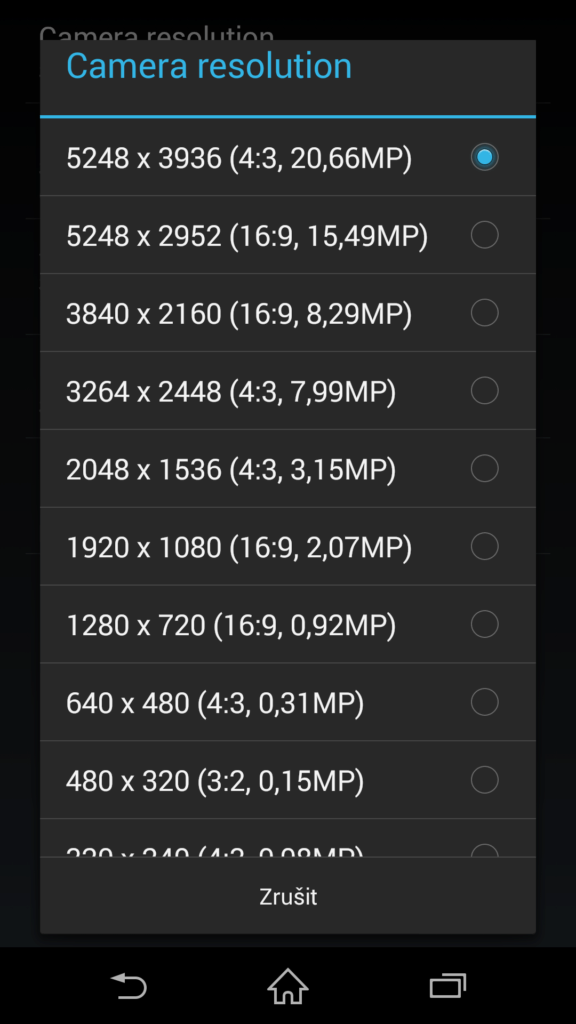The width and height of the screenshot is (576, 1024).
Task: Select the 1280 x 720 radio button
Action: click(485, 624)
